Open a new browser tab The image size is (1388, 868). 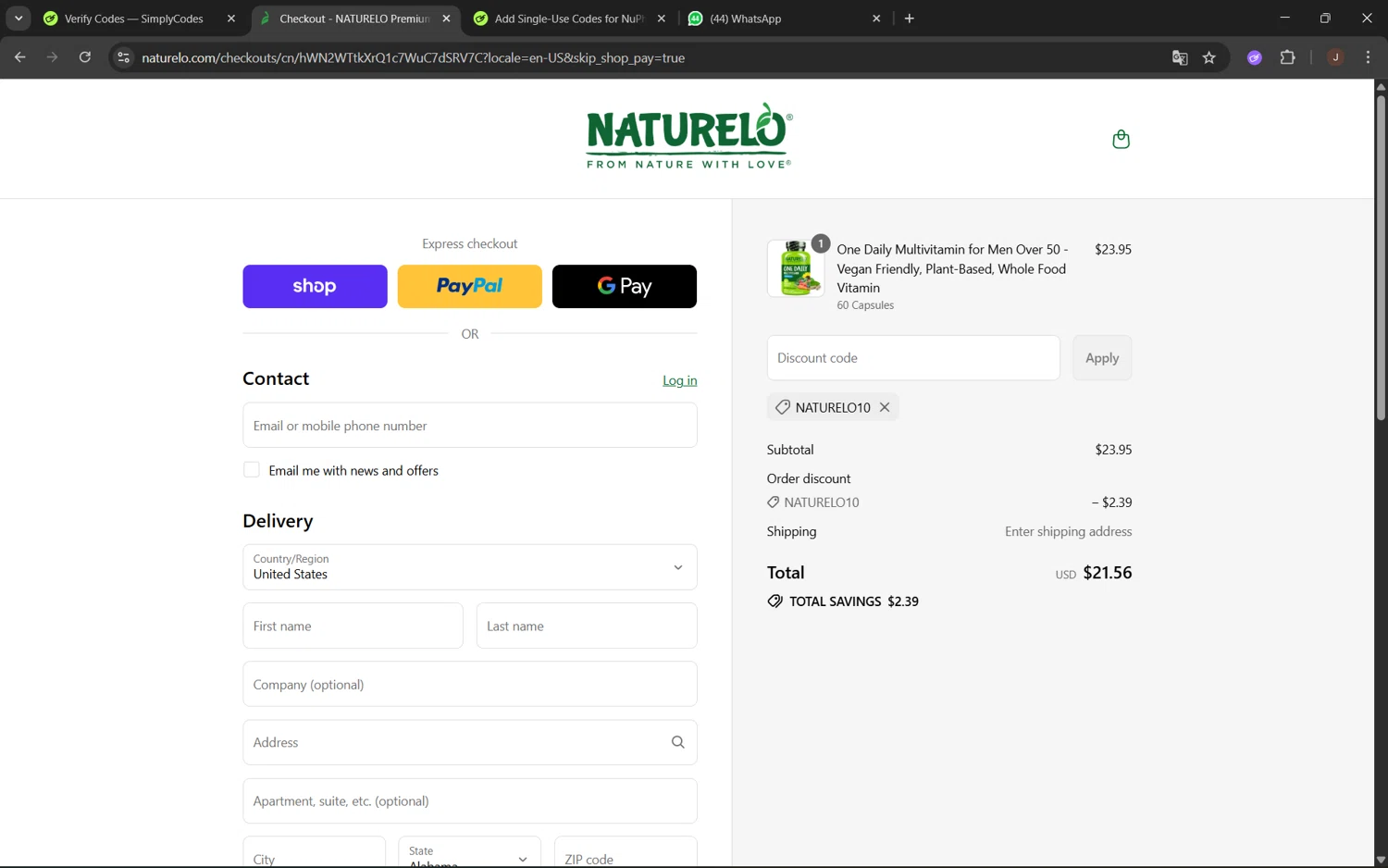point(909,19)
